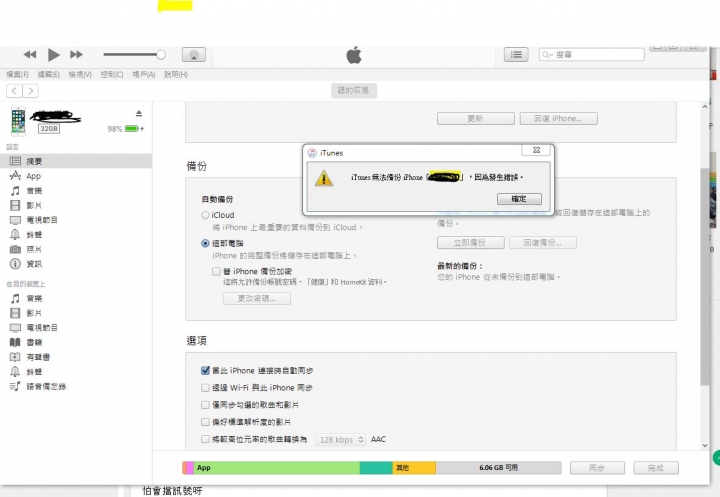Open the 帳戶(A) menu

(144, 74)
